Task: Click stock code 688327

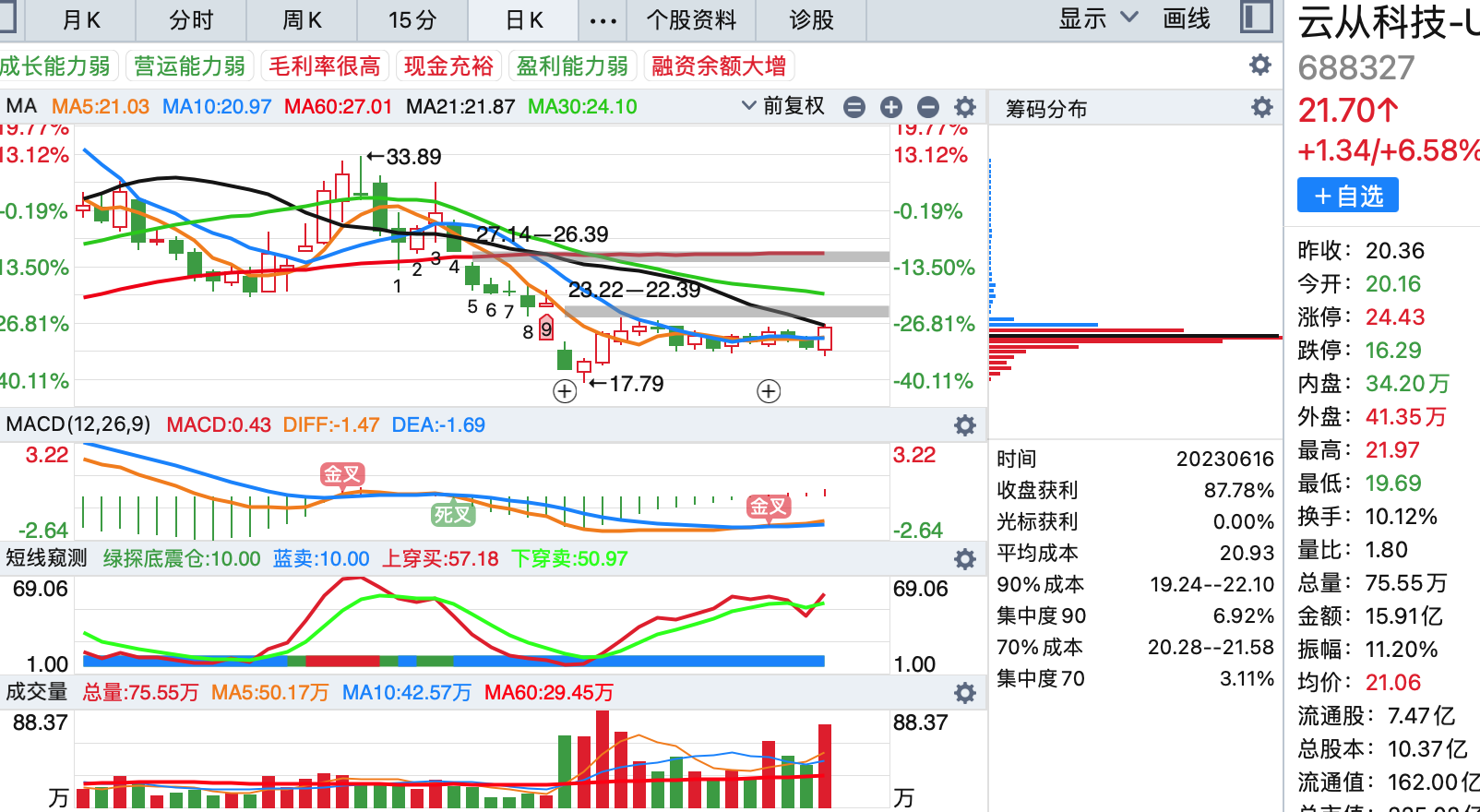Action: tap(1356, 67)
